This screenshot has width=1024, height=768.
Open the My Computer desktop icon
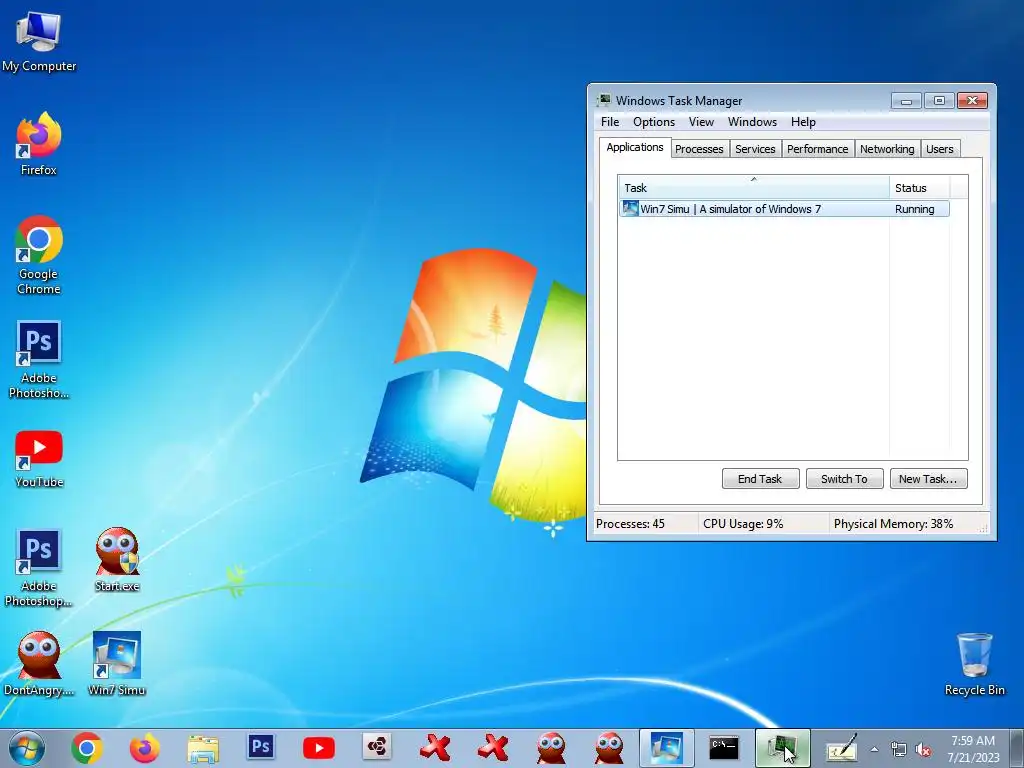[39, 41]
